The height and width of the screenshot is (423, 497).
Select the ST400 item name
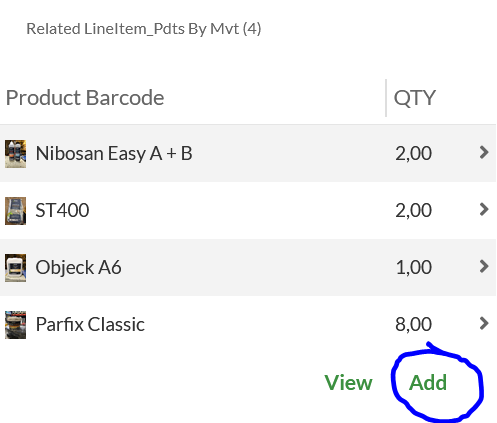click(62, 210)
